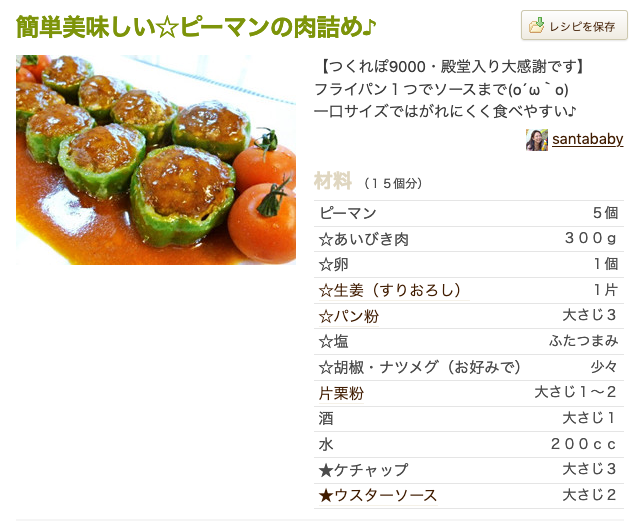Click the save recipe button (レシピを保存)

(574, 26)
